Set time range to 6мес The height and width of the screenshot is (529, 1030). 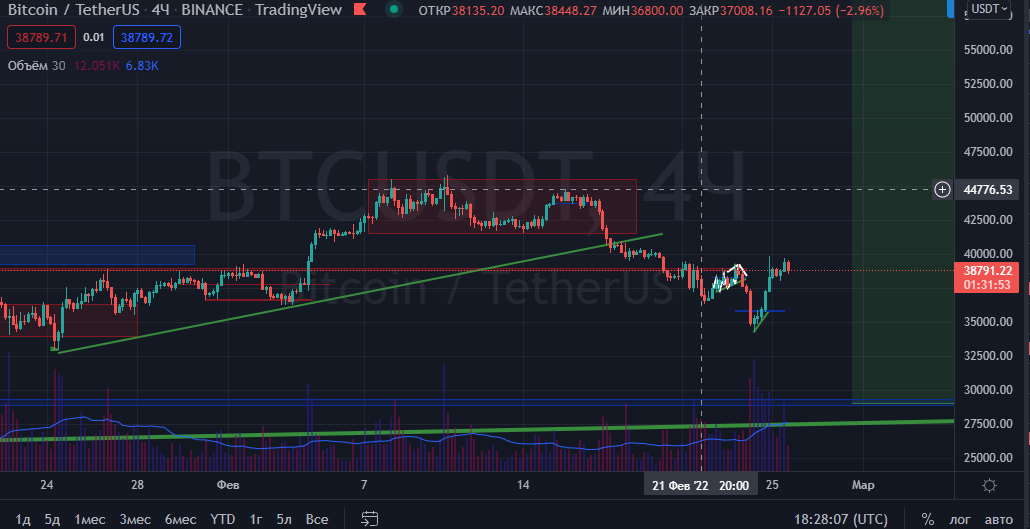[x=181, y=519]
